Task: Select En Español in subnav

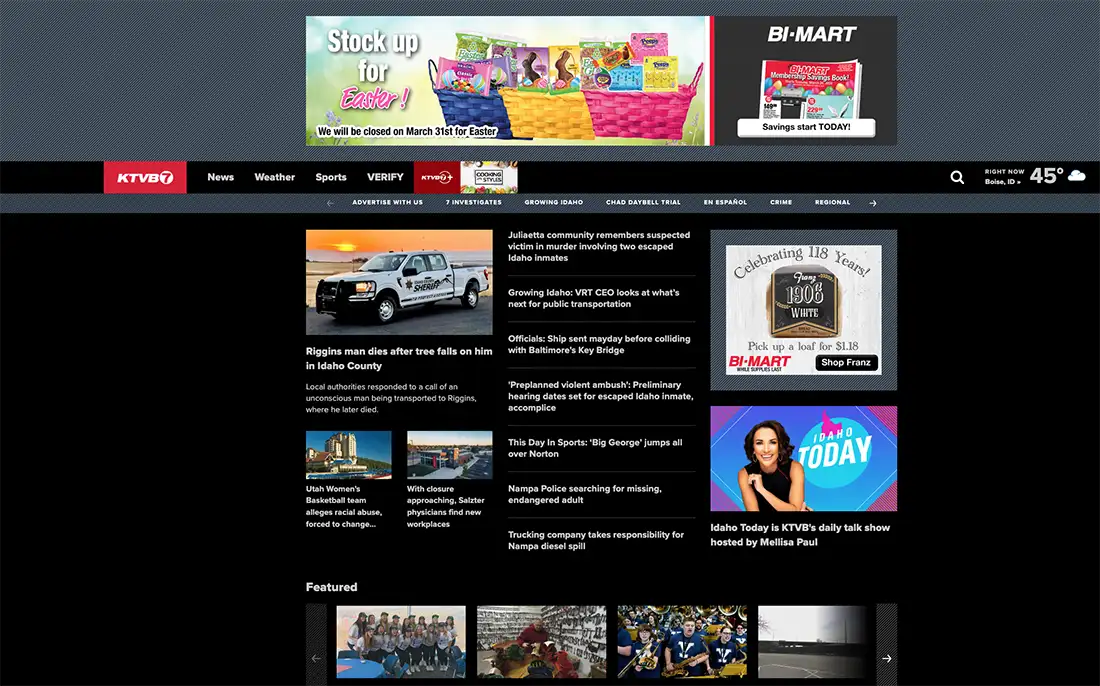Action: pos(725,203)
